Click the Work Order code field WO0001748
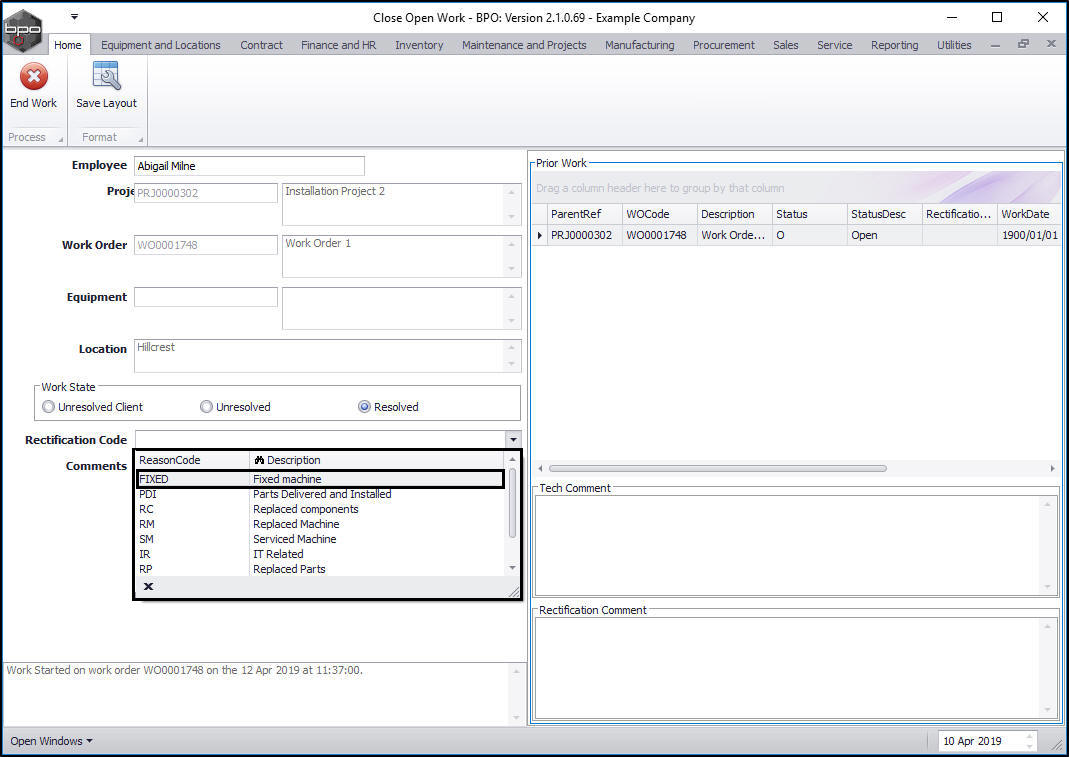This screenshot has width=1069, height=757. click(x=206, y=245)
